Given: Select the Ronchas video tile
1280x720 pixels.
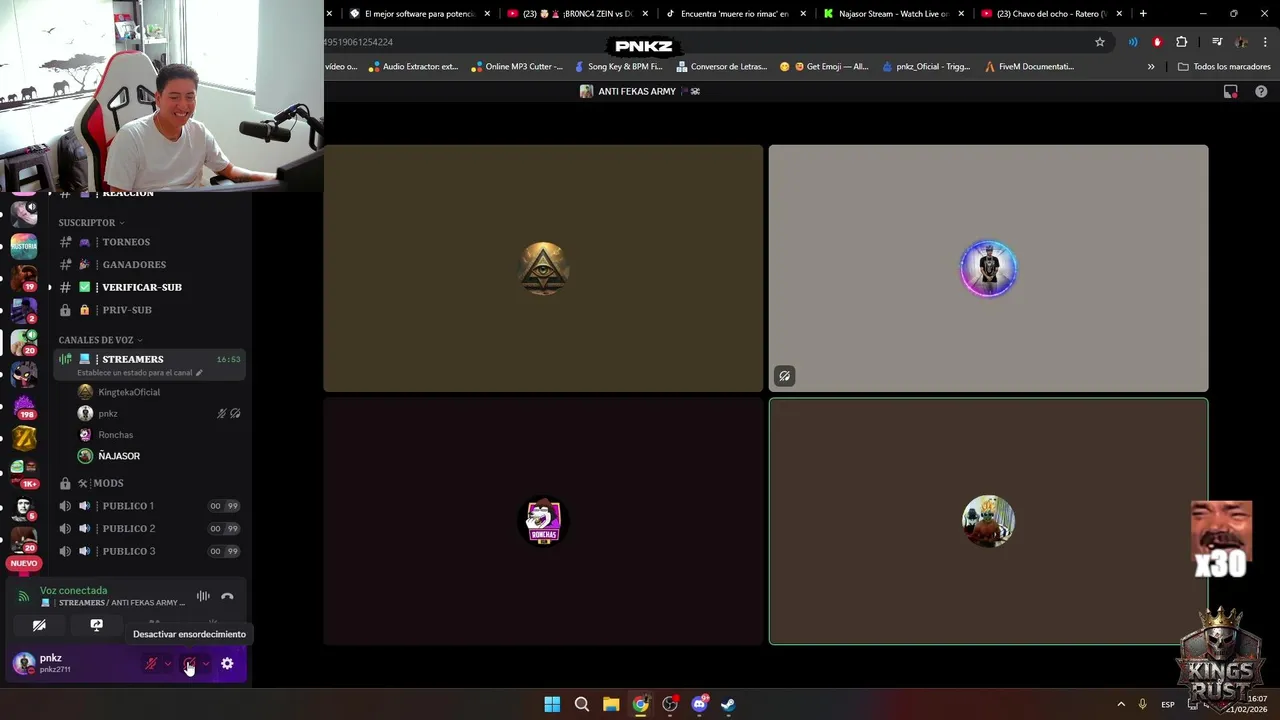Looking at the screenshot, I should coord(543,521).
